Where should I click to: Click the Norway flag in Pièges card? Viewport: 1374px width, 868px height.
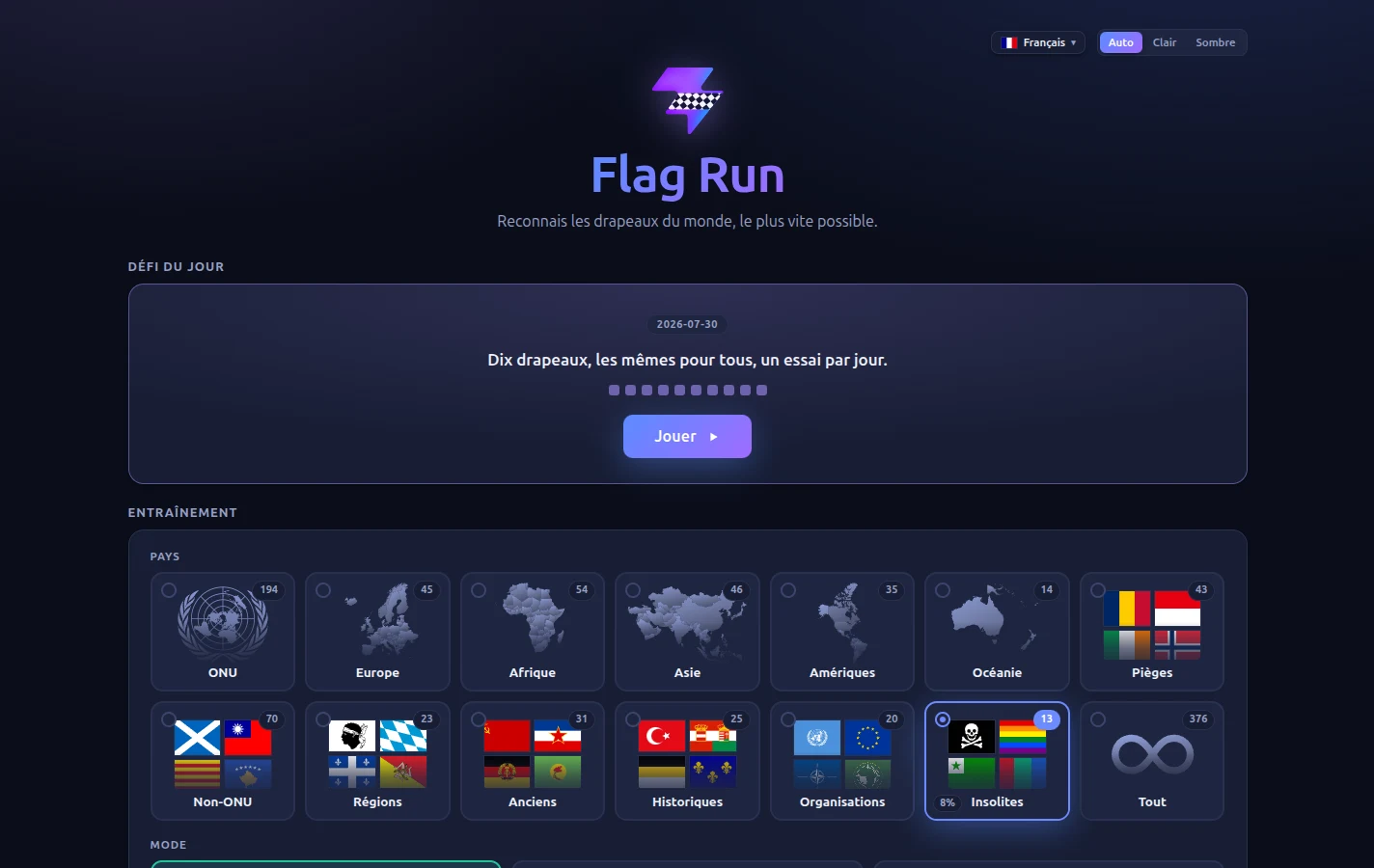click(1177, 644)
